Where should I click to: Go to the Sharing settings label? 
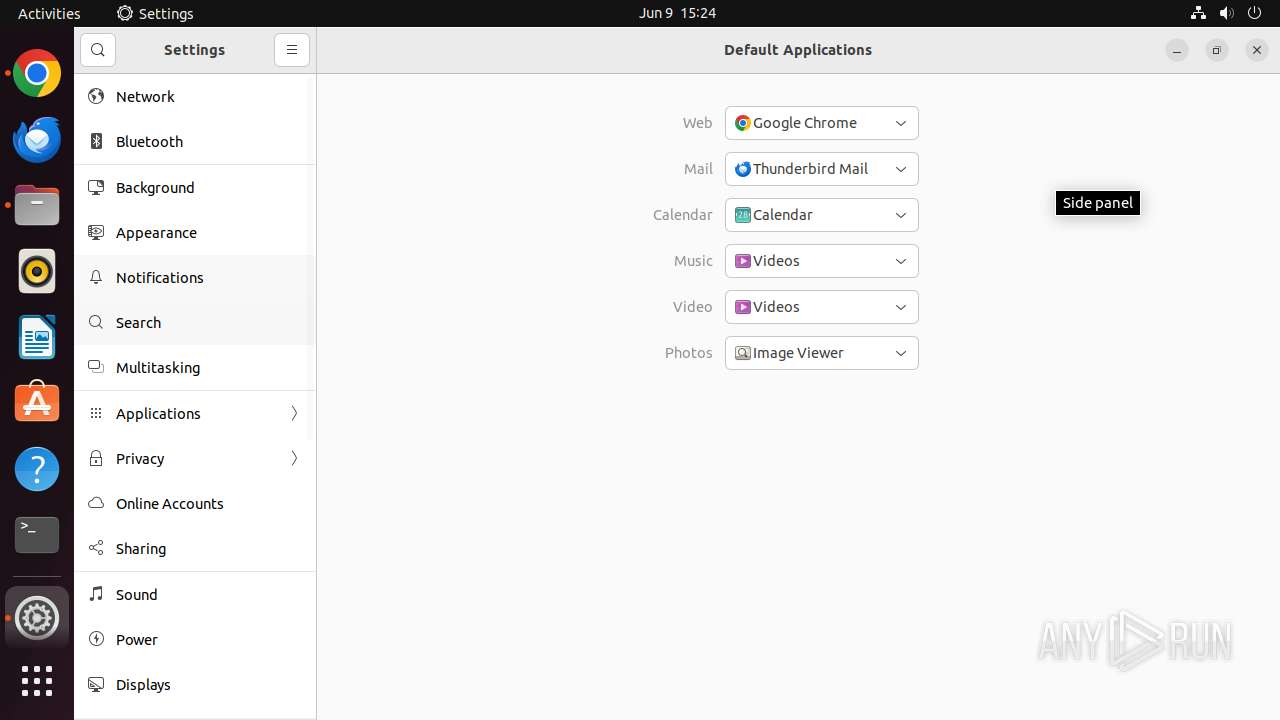tap(141, 549)
